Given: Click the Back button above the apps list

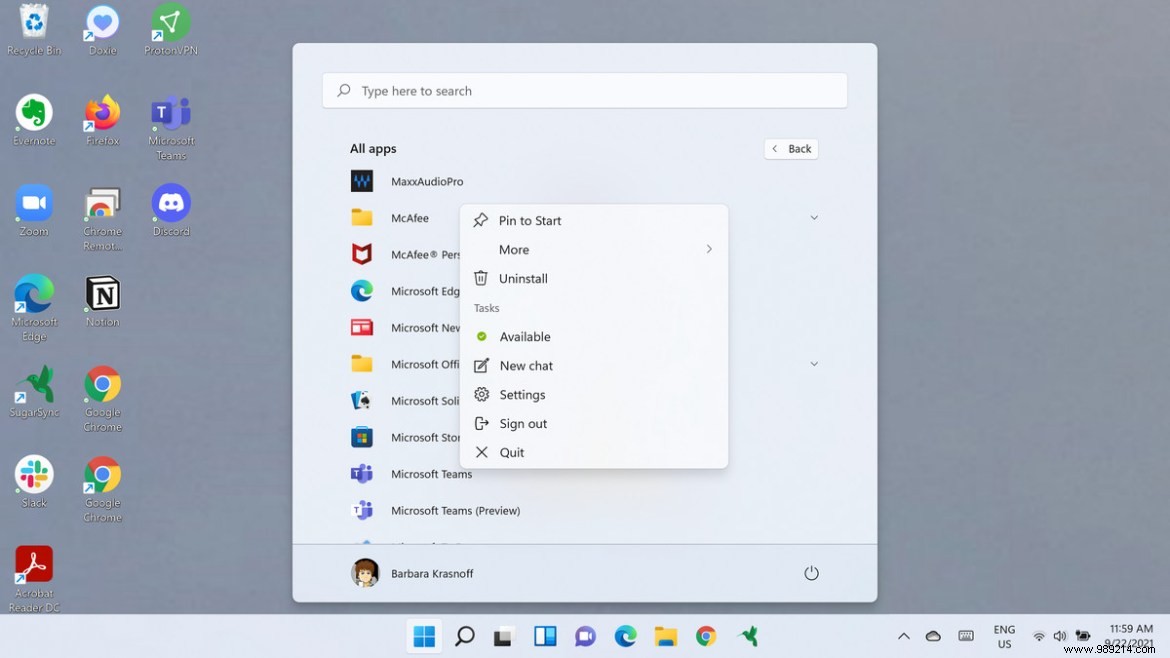Looking at the screenshot, I should (x=791, y=148).
